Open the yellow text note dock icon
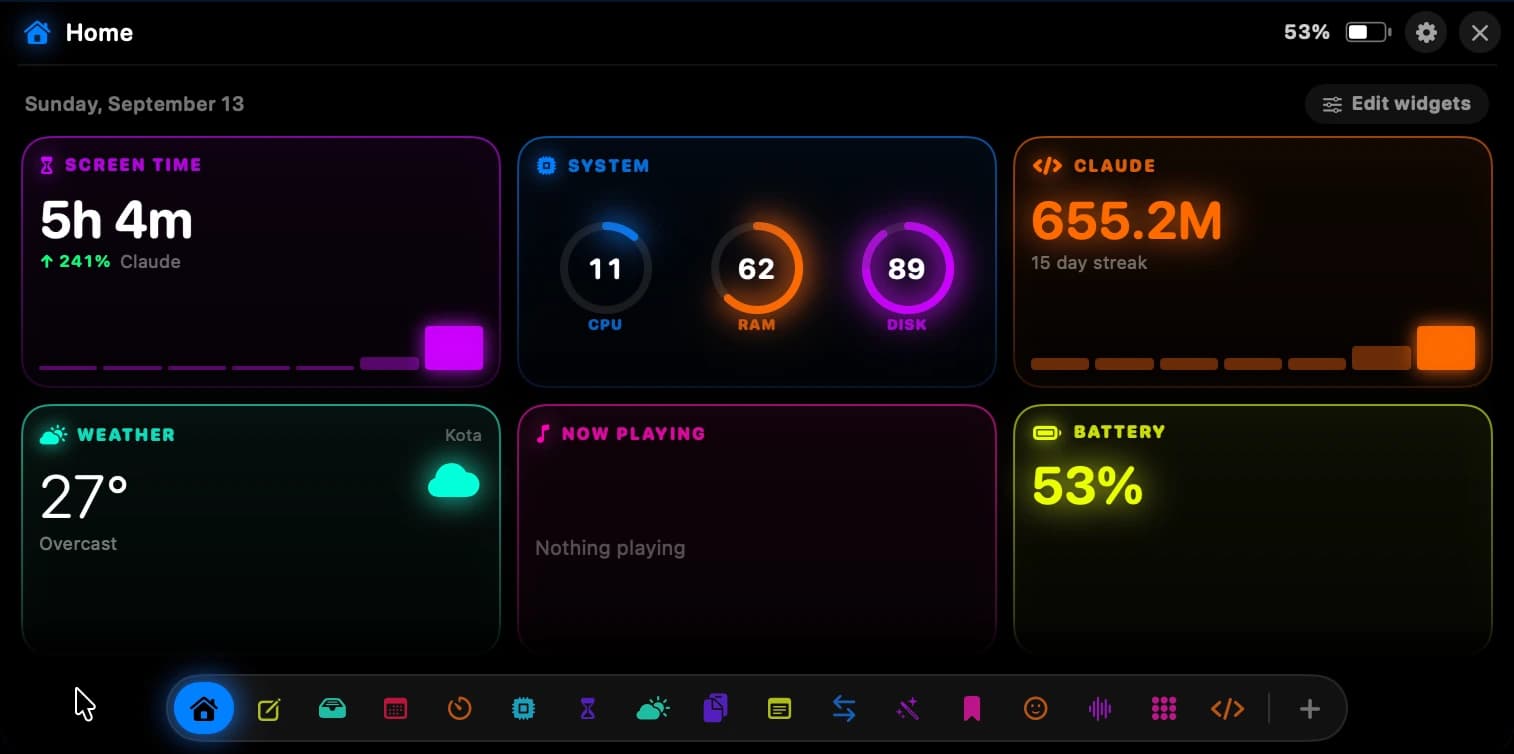The image size is (1514, 754). click(779, 710)
